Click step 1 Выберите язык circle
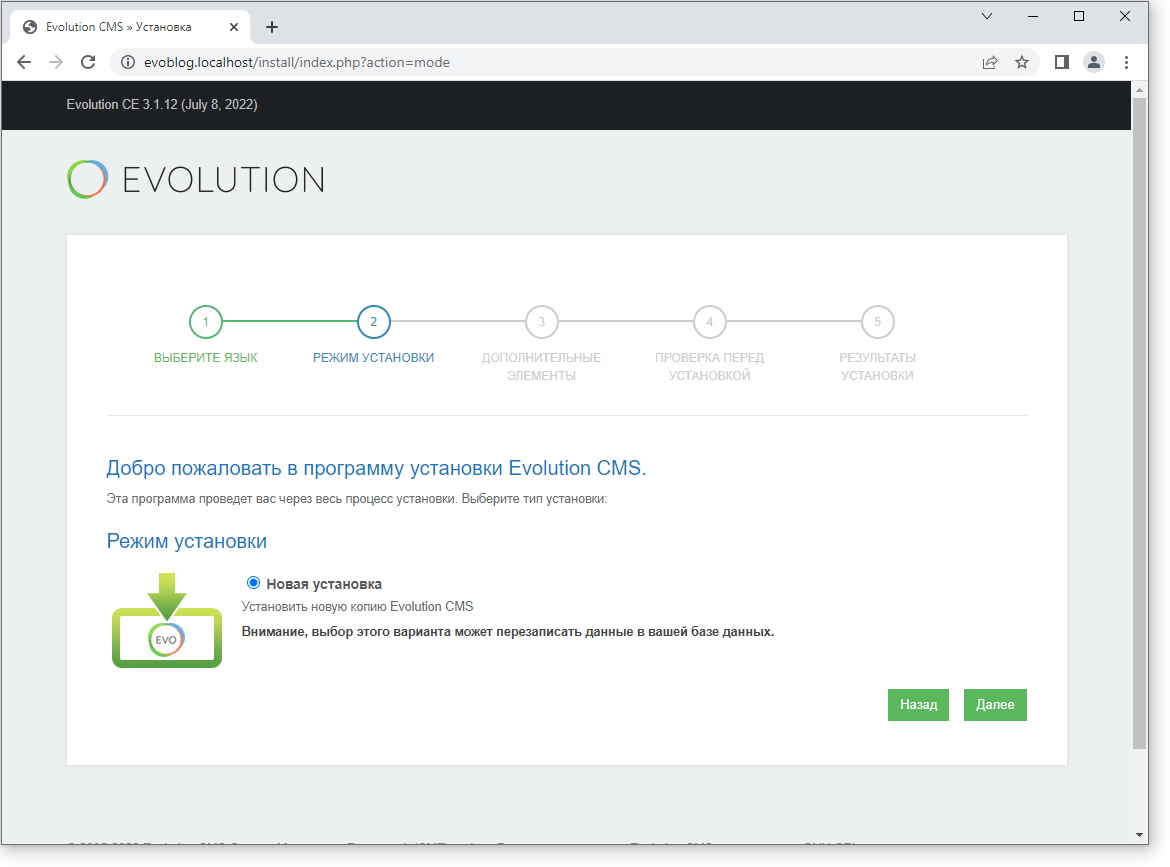This screenshot has width=1170, height=867. 205,322
